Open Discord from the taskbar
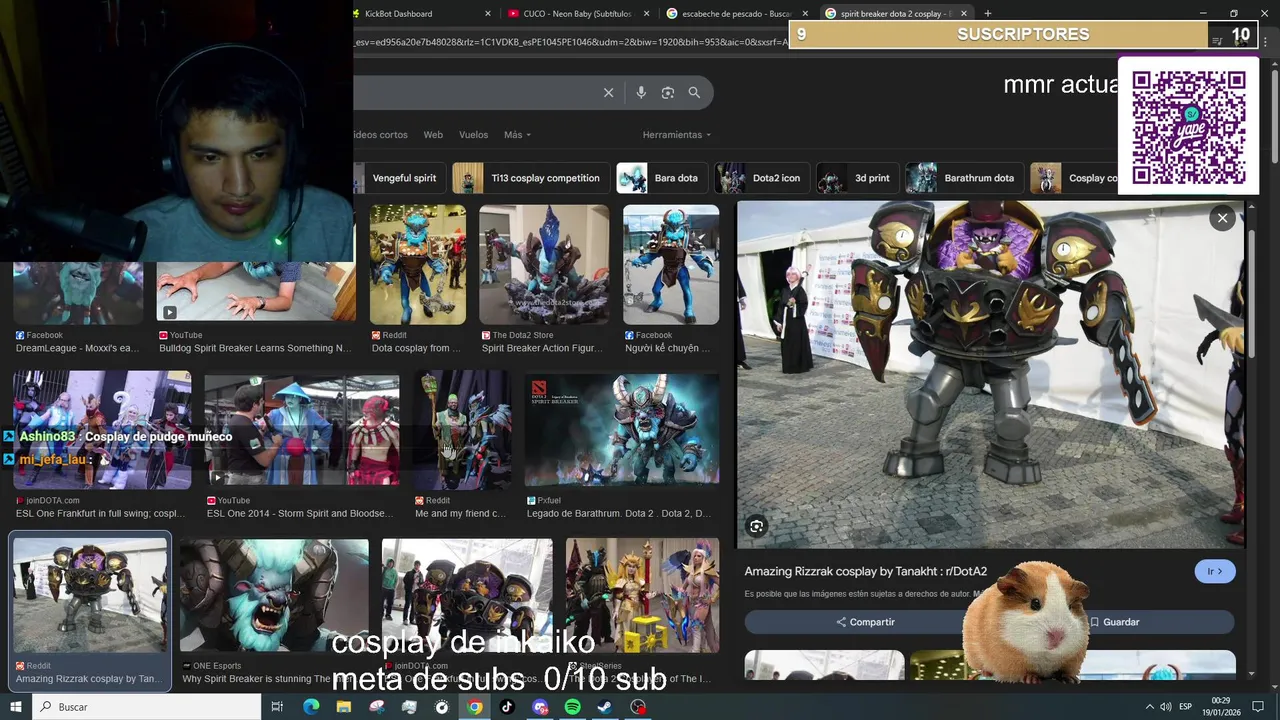The height and width of the screenshot is (720, 1280). click(540, 707)
